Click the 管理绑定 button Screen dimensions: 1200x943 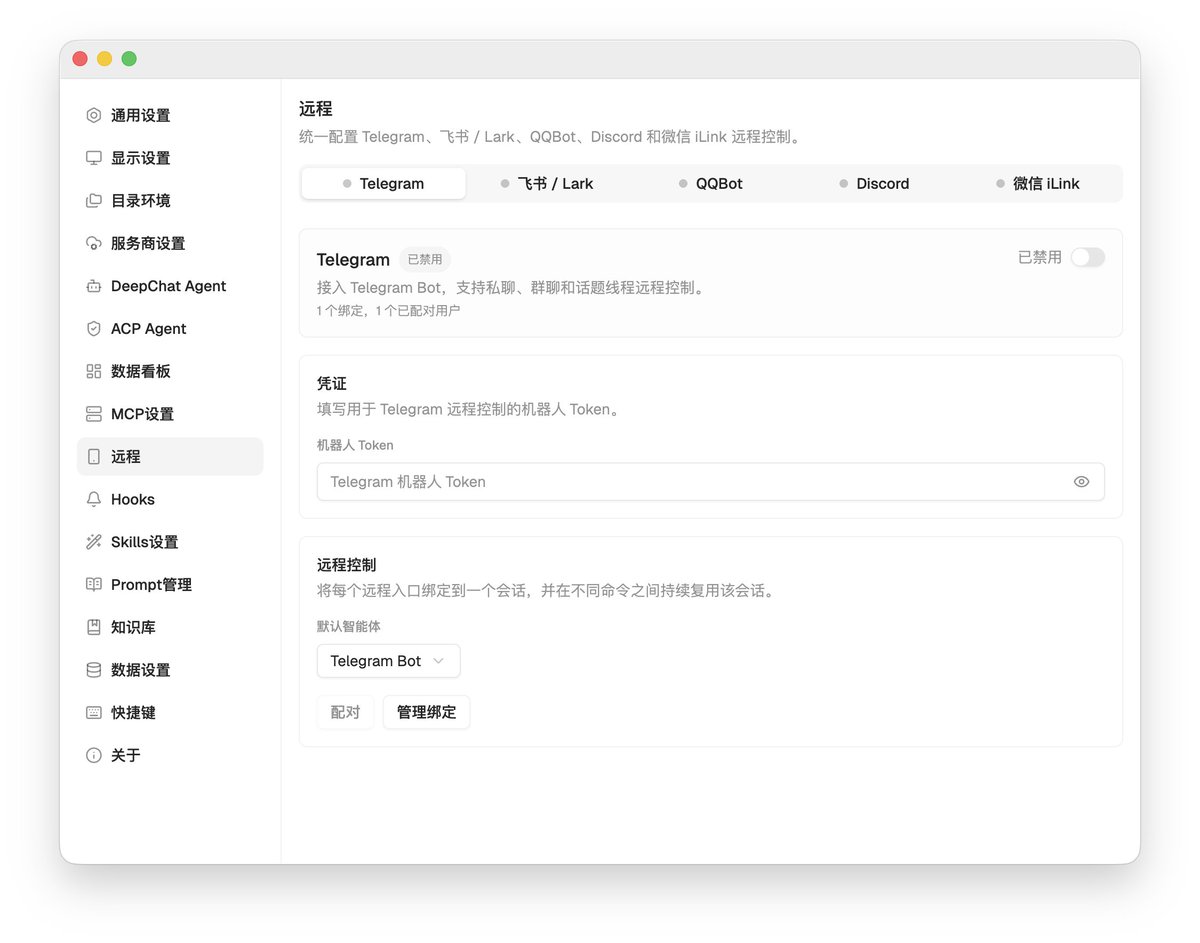[426, 712]
